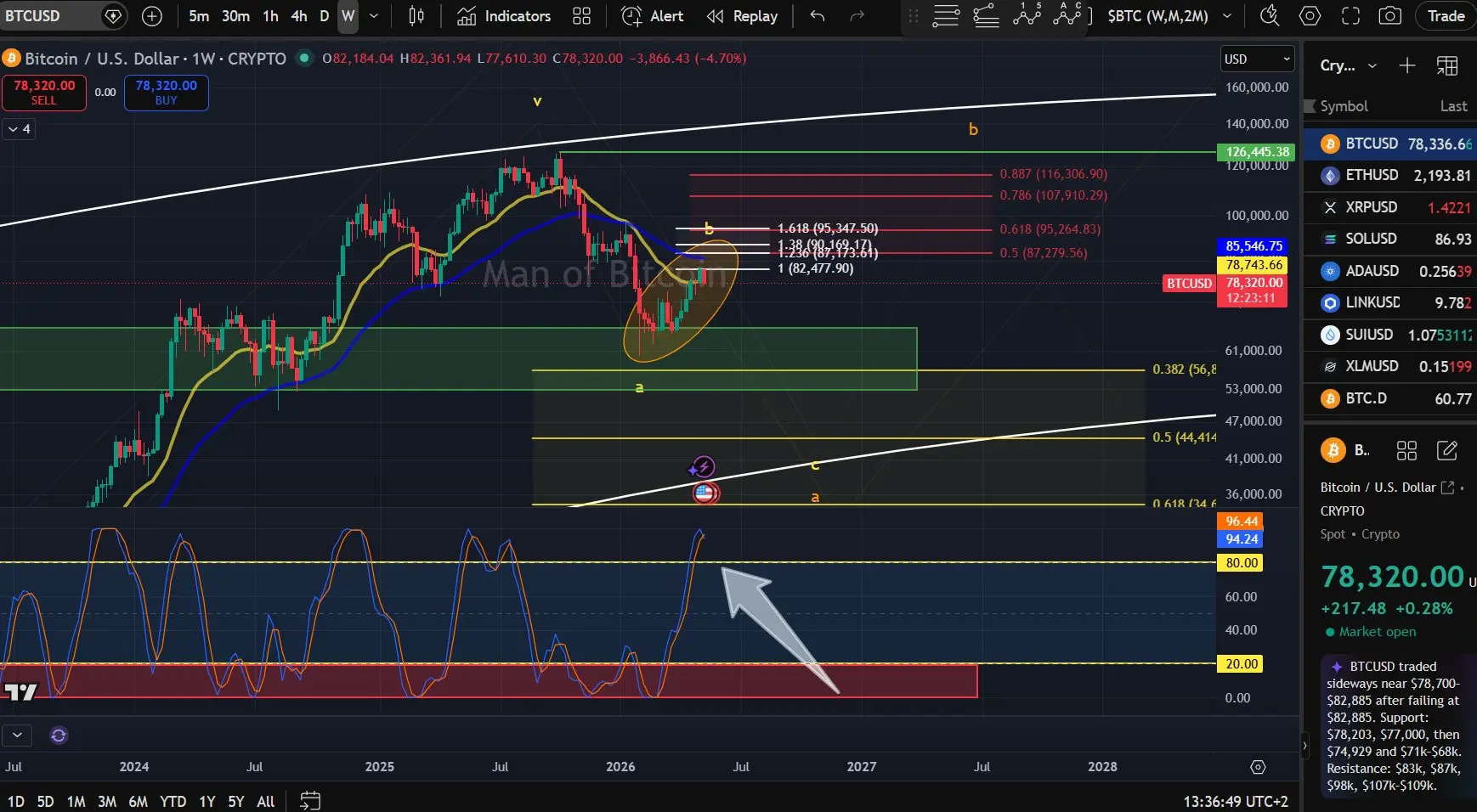Undo the last chart action

point(818,16)
